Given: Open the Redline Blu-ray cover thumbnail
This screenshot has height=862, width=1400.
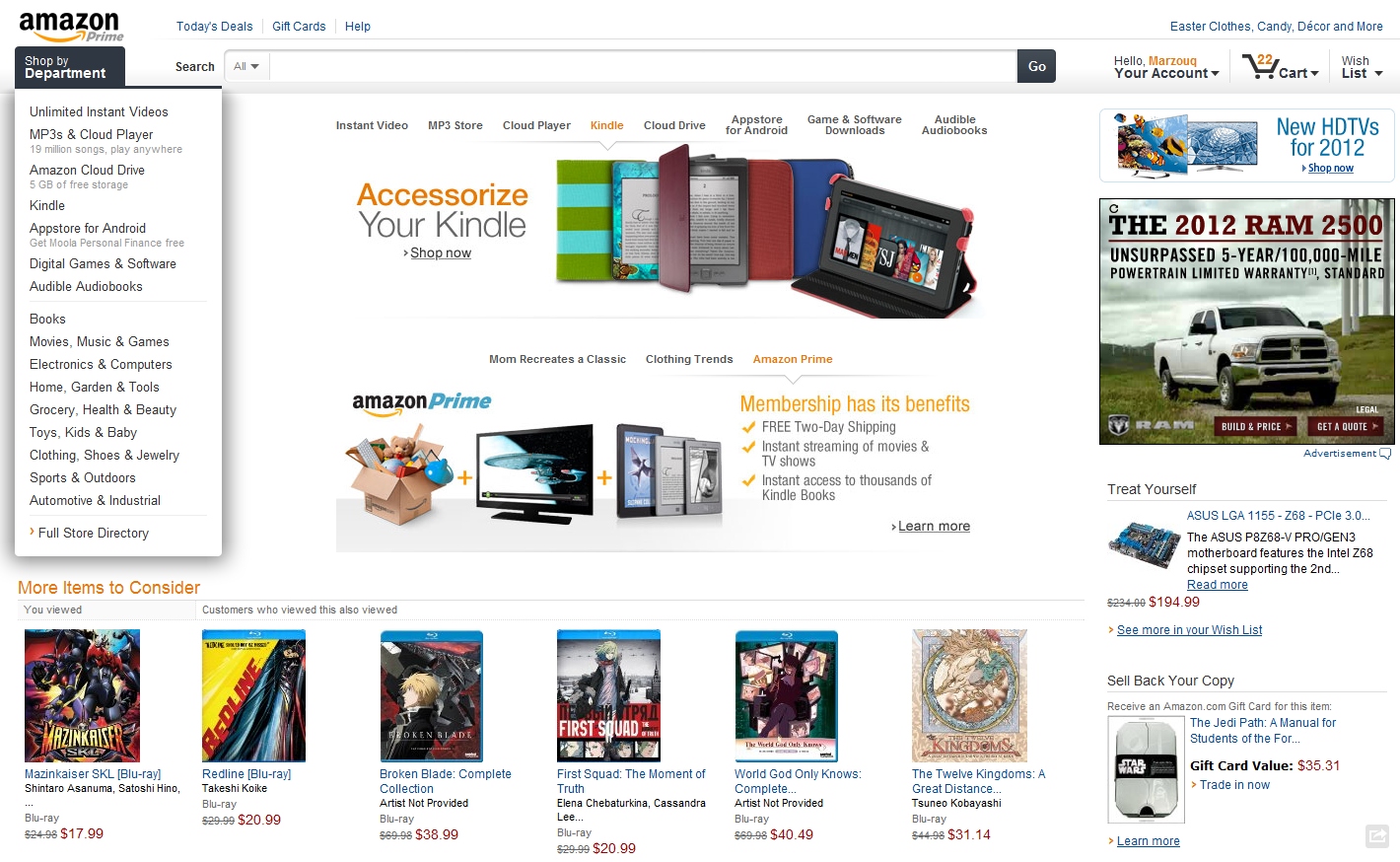Looking at the screenshot, I should [x=253, y=696].
